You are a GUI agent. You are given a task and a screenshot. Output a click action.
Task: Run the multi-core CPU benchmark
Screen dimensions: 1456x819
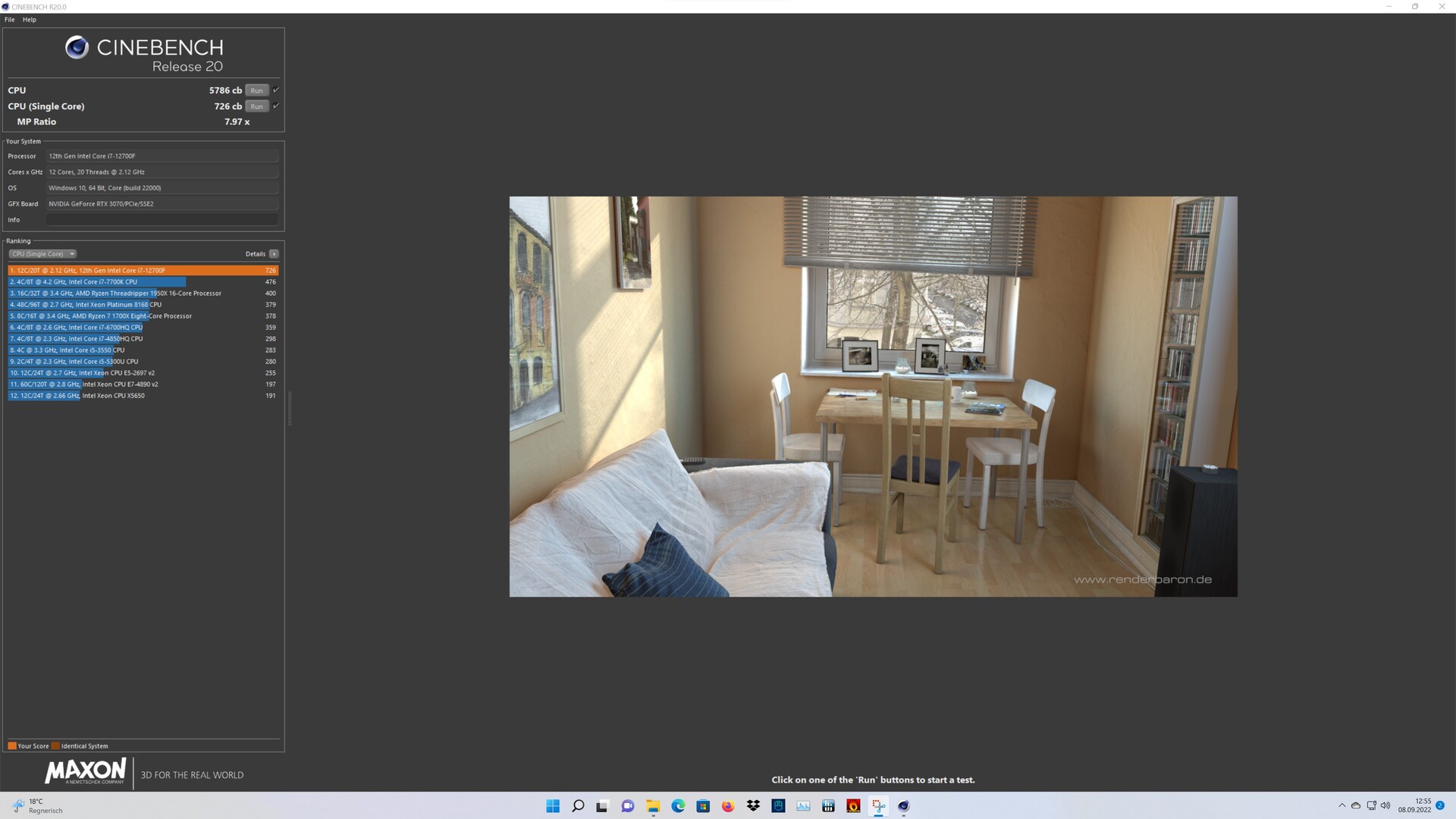pyautogui.click(x=256, y=90)
